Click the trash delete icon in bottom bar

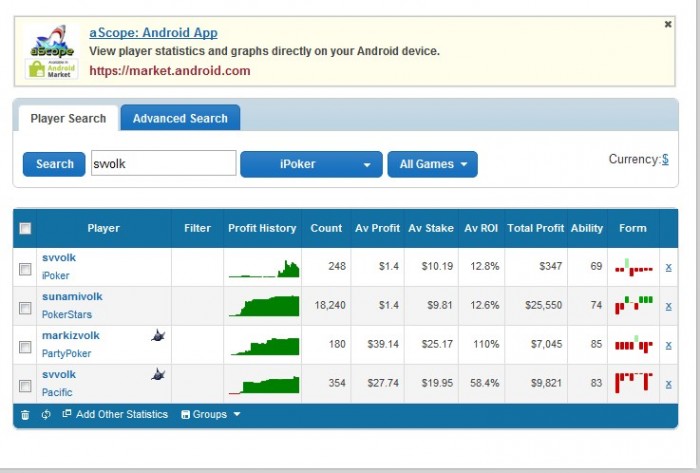tap(25, 415)
